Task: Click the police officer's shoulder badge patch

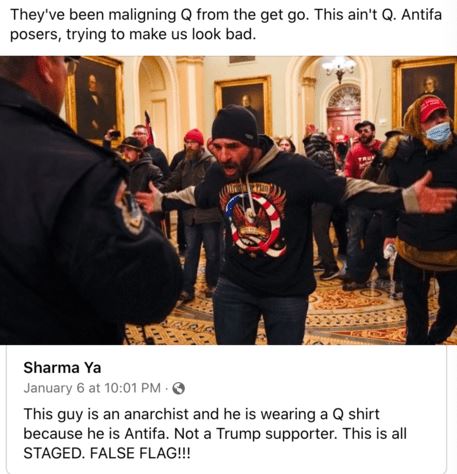Action: click(x=130, y=210)
